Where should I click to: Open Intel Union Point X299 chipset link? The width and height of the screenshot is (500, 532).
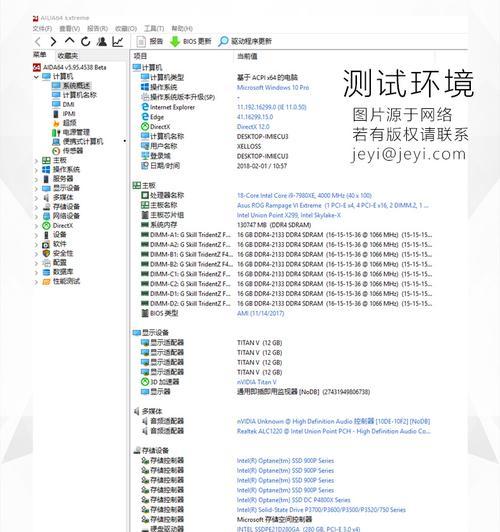(289, 215)
